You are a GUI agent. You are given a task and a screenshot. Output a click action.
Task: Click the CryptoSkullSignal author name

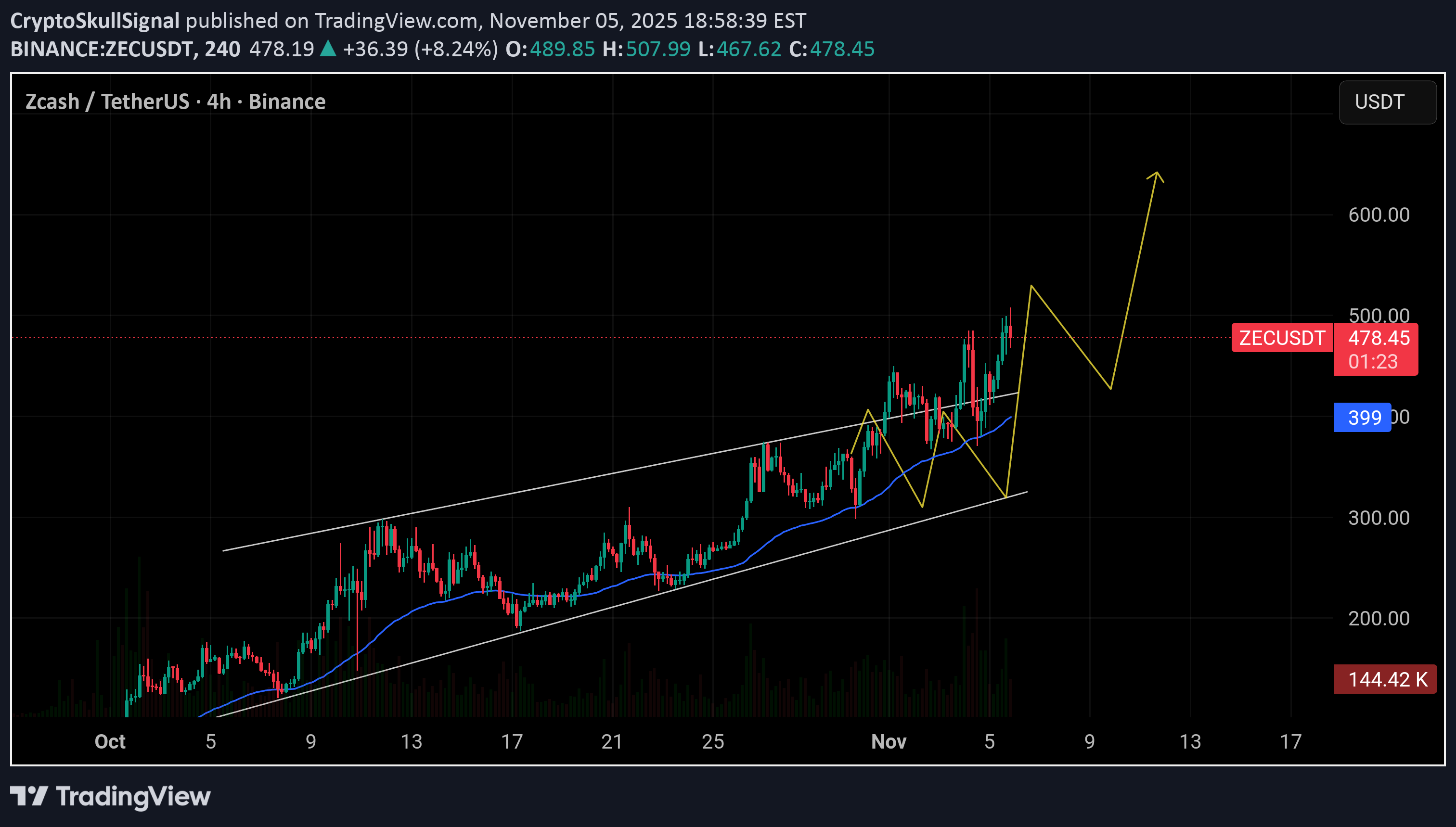95,21
